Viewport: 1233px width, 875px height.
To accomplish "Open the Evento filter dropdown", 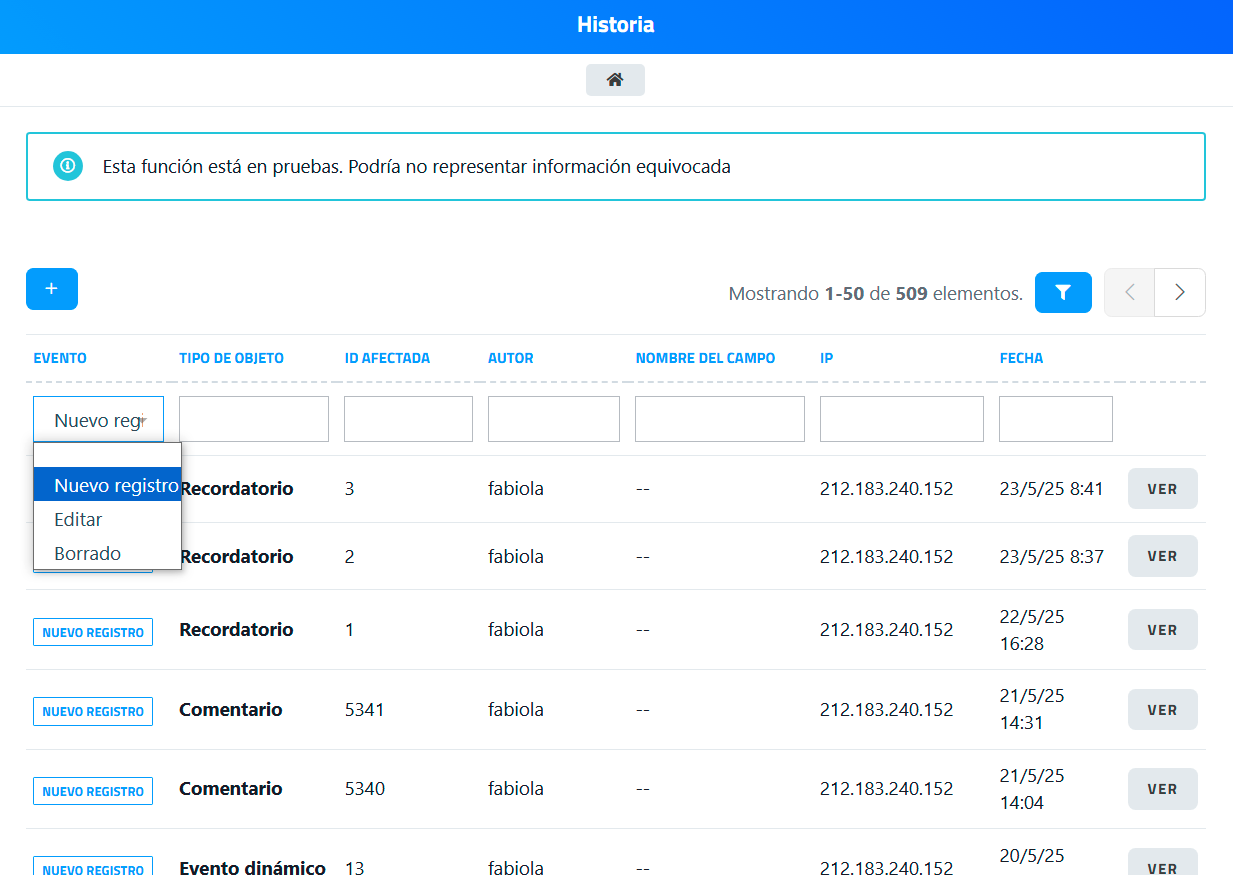I will (98, 420).
